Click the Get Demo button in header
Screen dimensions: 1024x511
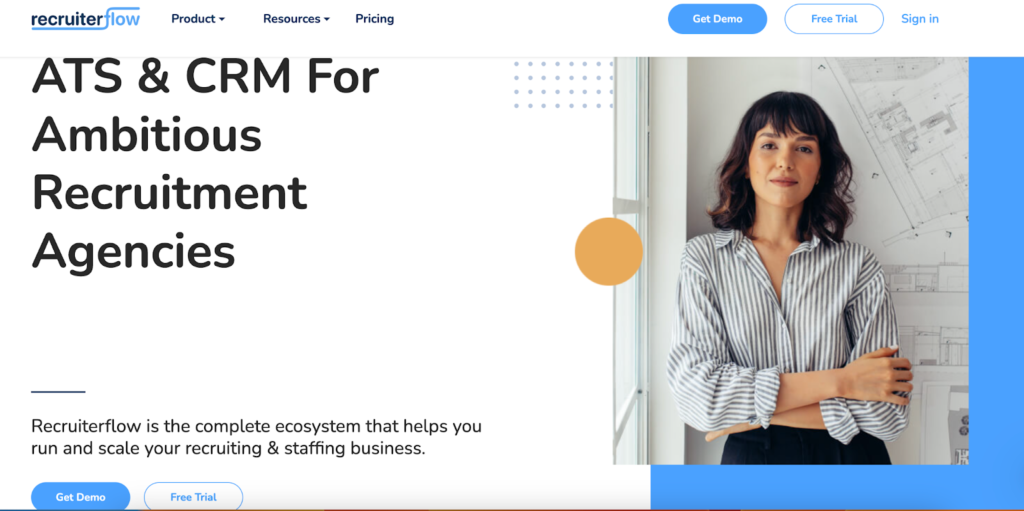click(717, 19)
